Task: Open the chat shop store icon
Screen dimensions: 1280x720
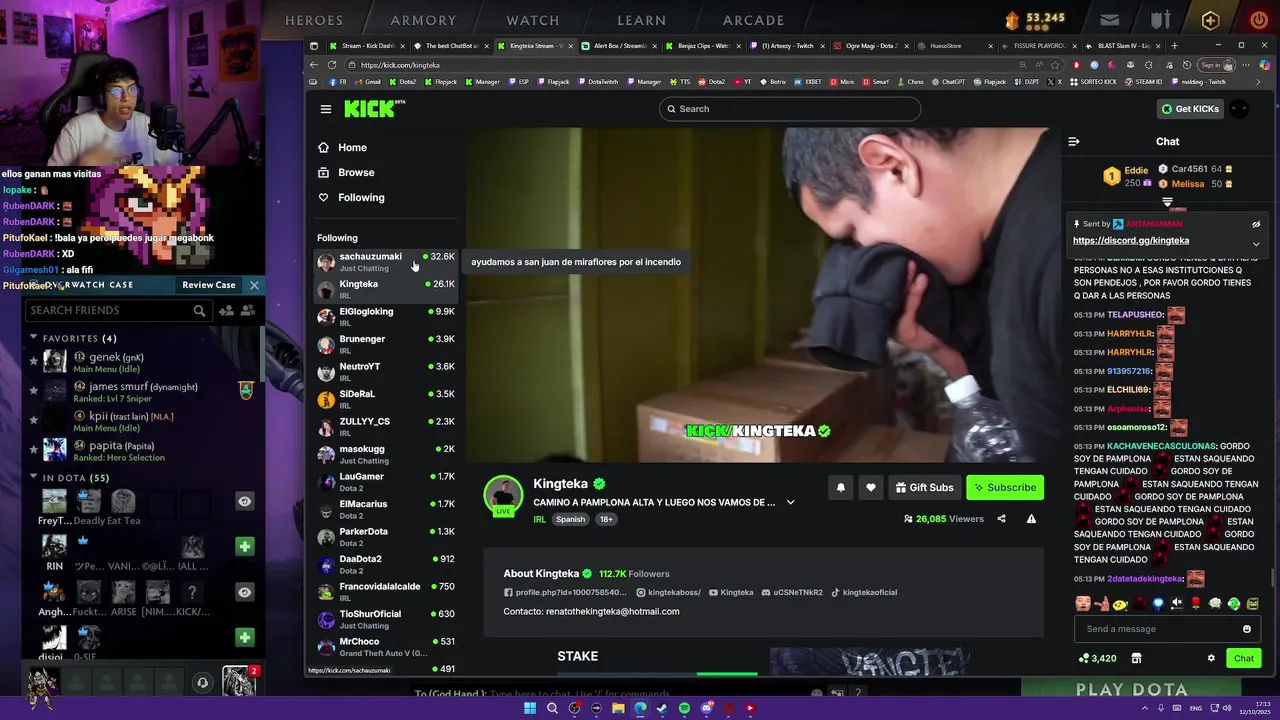Action: pyautogui.click(x=1136, y=658)
